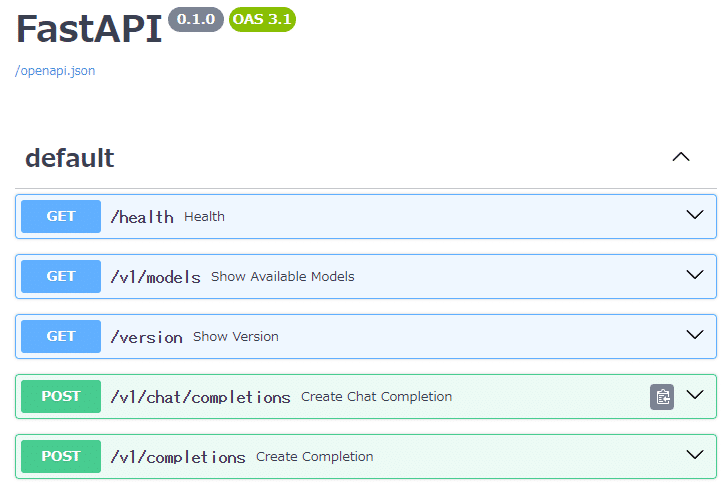Click the POST badge for /v1/completions

click(x=61, y=456)
